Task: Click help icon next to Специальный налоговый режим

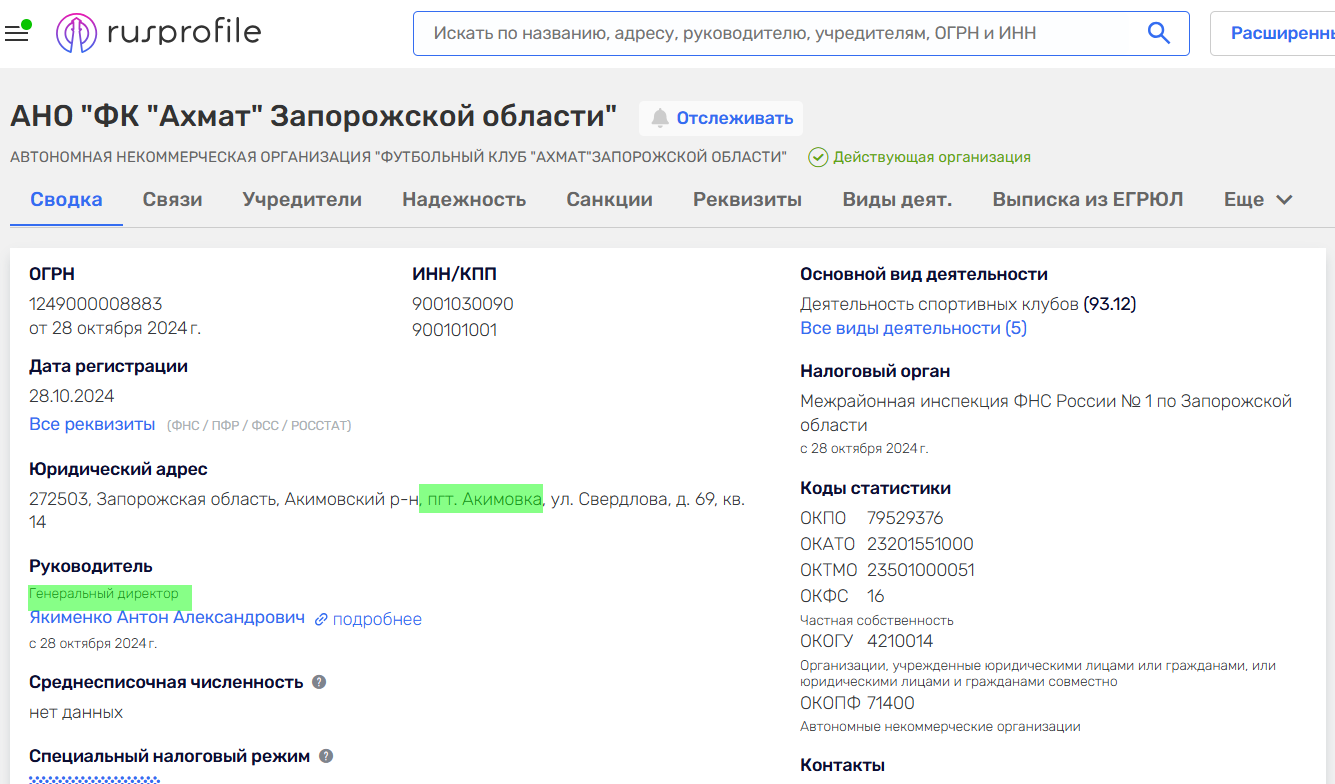Action: [x=326, y=757]
